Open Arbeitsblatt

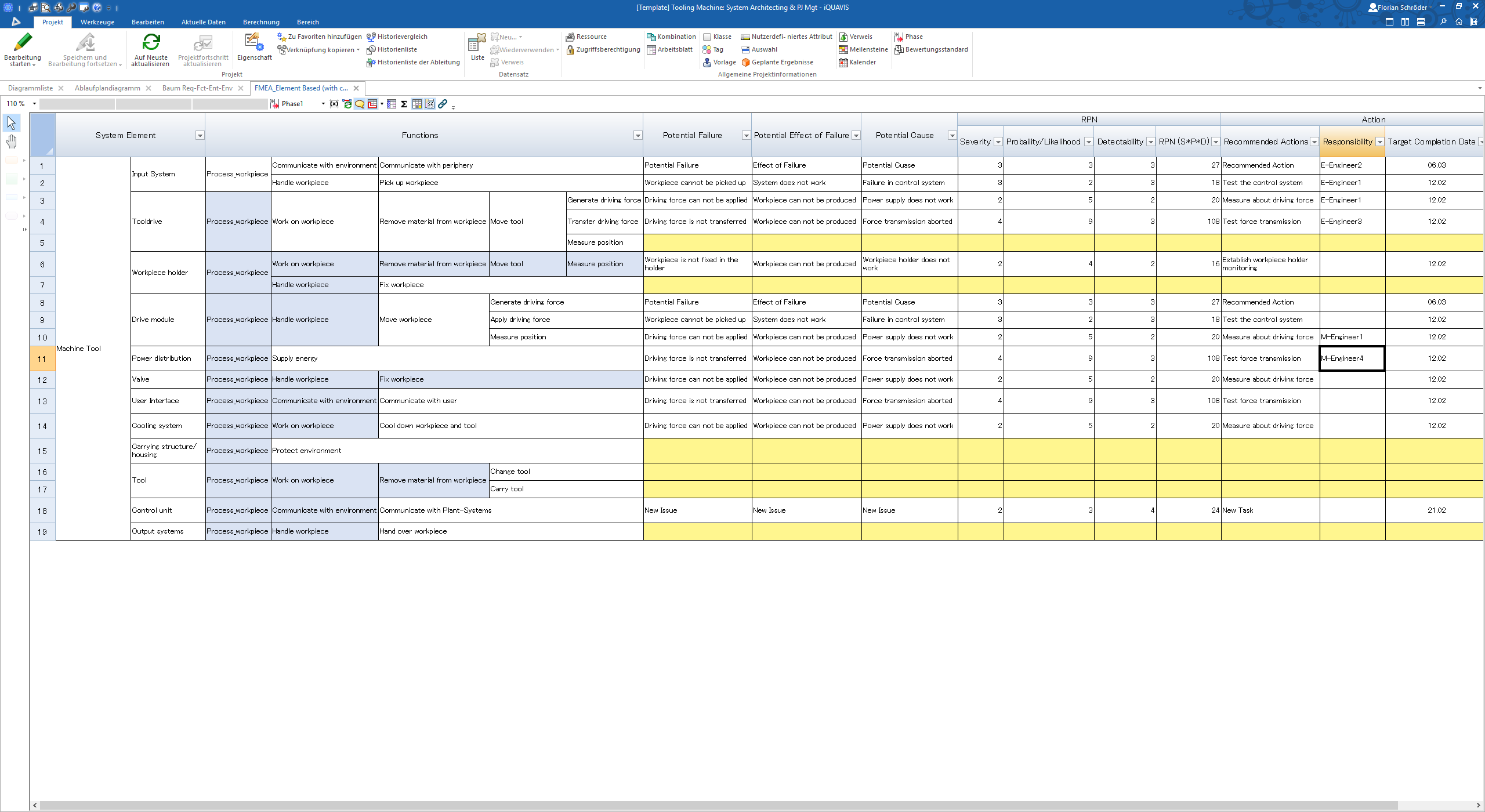tap(670, 49)
